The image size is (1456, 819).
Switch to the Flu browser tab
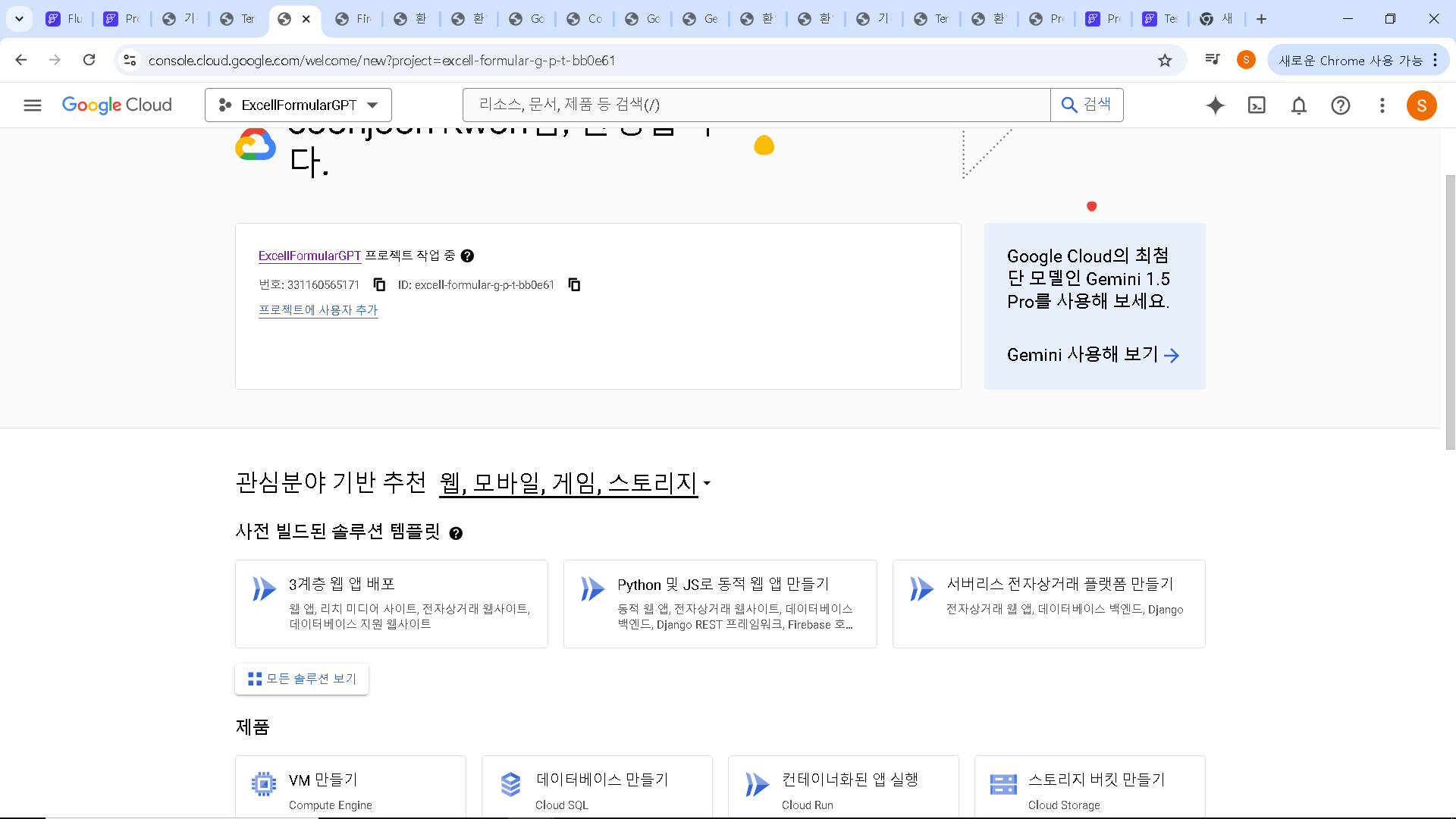[x=64, y=19]
